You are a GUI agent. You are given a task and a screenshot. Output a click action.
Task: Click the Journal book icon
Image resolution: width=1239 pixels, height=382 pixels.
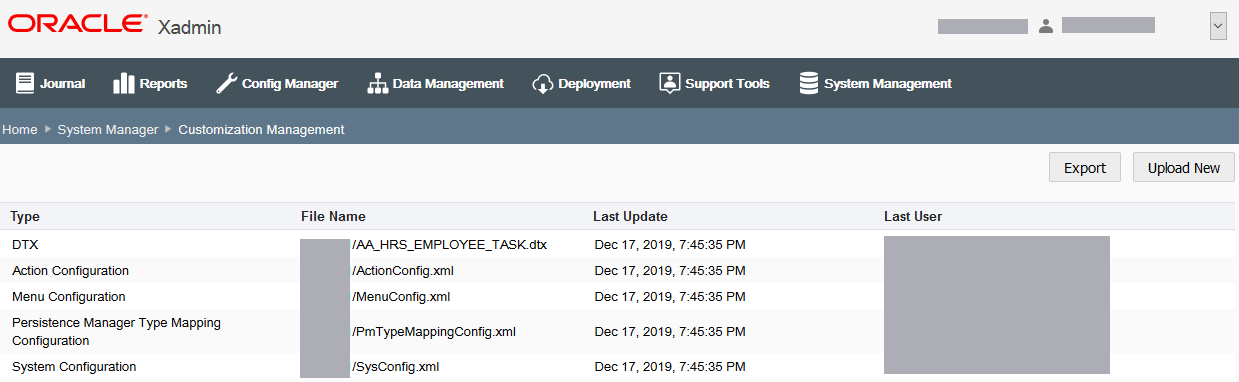click(x=25, y=83)
